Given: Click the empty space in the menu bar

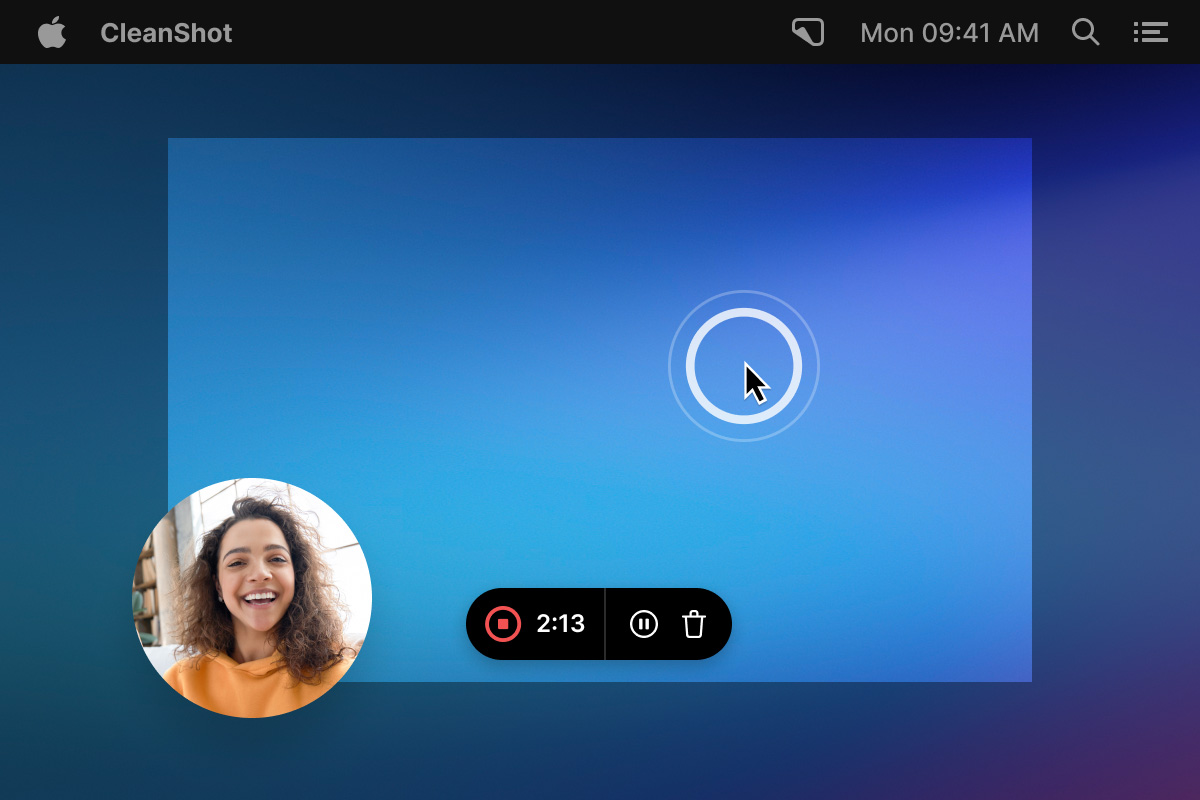Looking at the screenshot, I should (x=500, y=32).
